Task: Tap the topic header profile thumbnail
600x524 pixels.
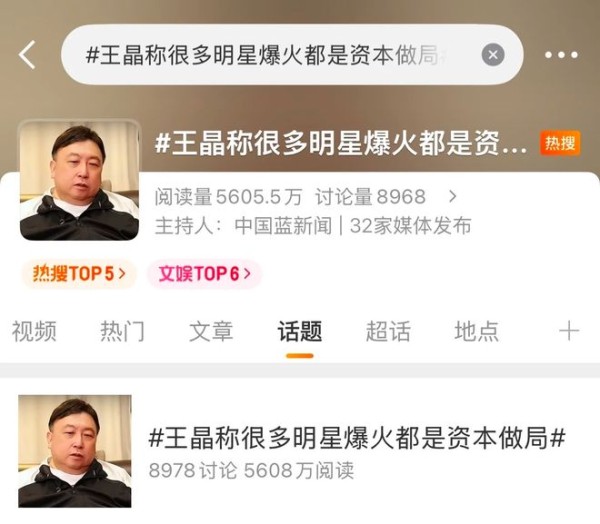Action: (x=79, y=181)
